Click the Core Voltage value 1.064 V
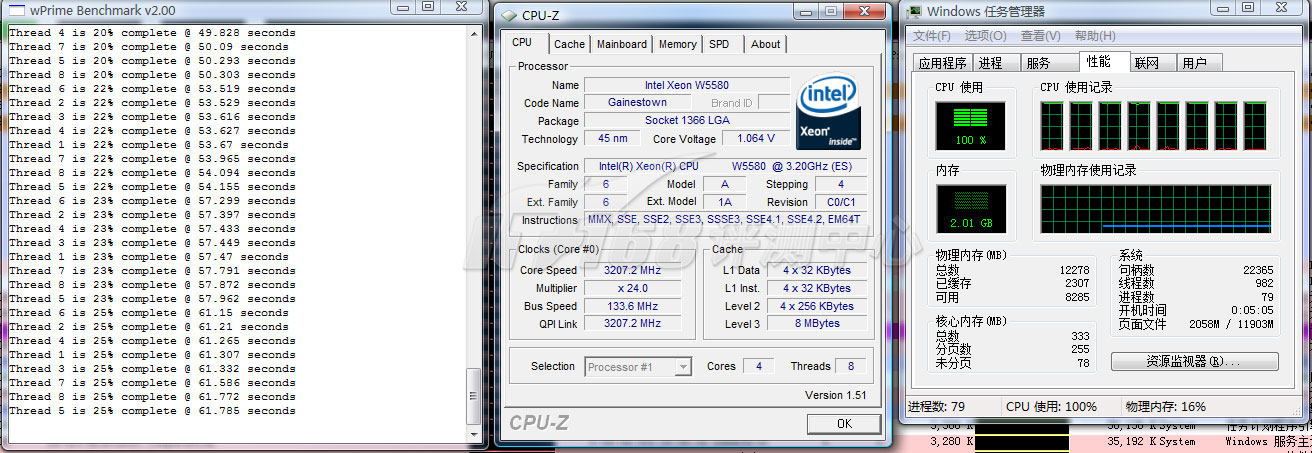Screen dimensions: 1312x453 click(x=755, y=139)
